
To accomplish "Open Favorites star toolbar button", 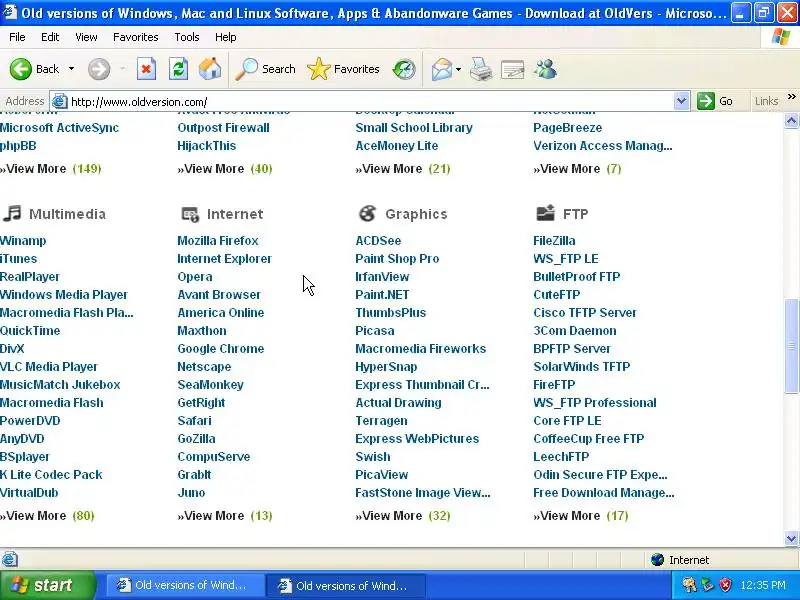I will pyautogui.click(x=343, y=69).
